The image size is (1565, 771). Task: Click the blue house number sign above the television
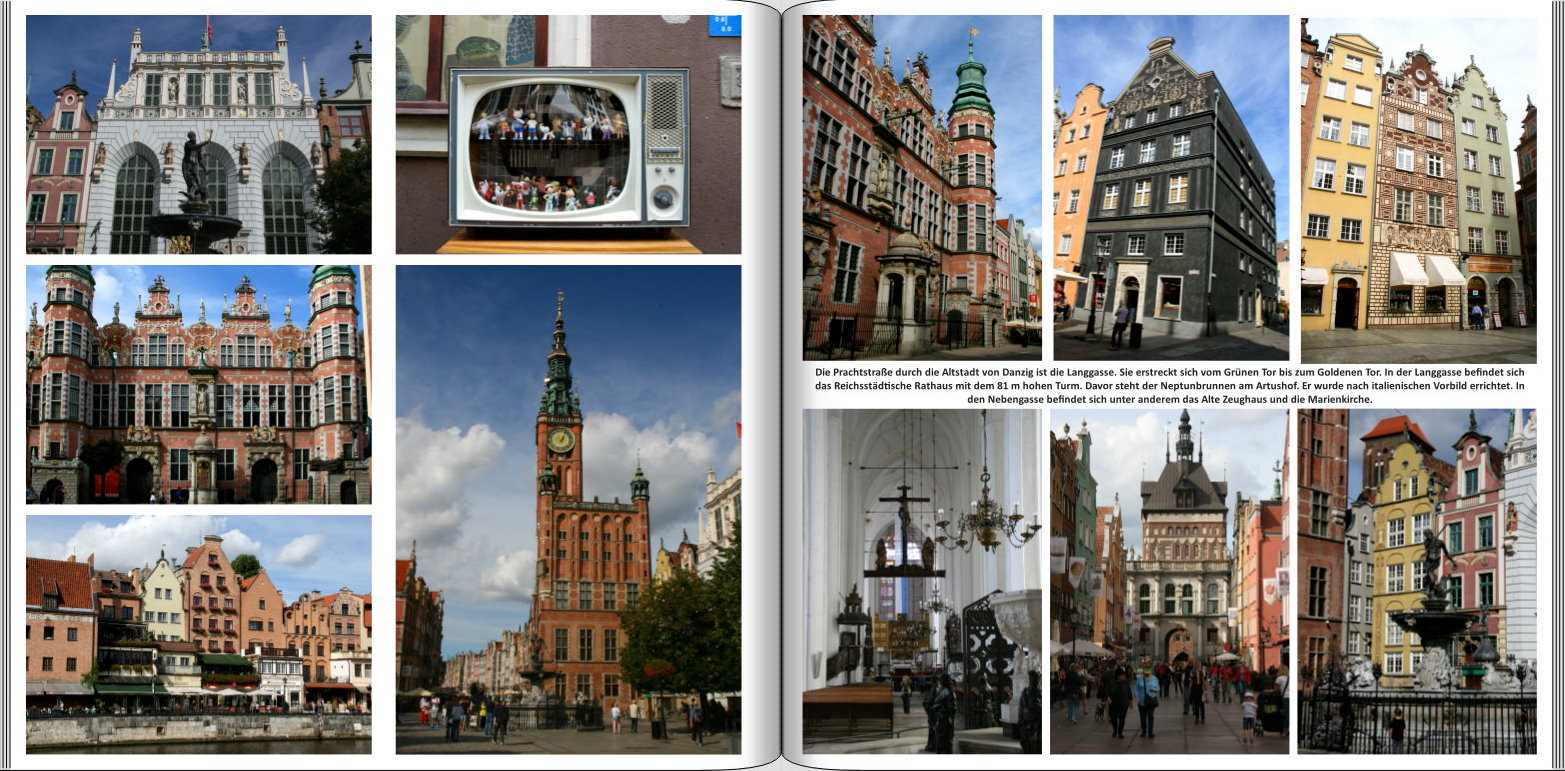(x=724, y=25)
